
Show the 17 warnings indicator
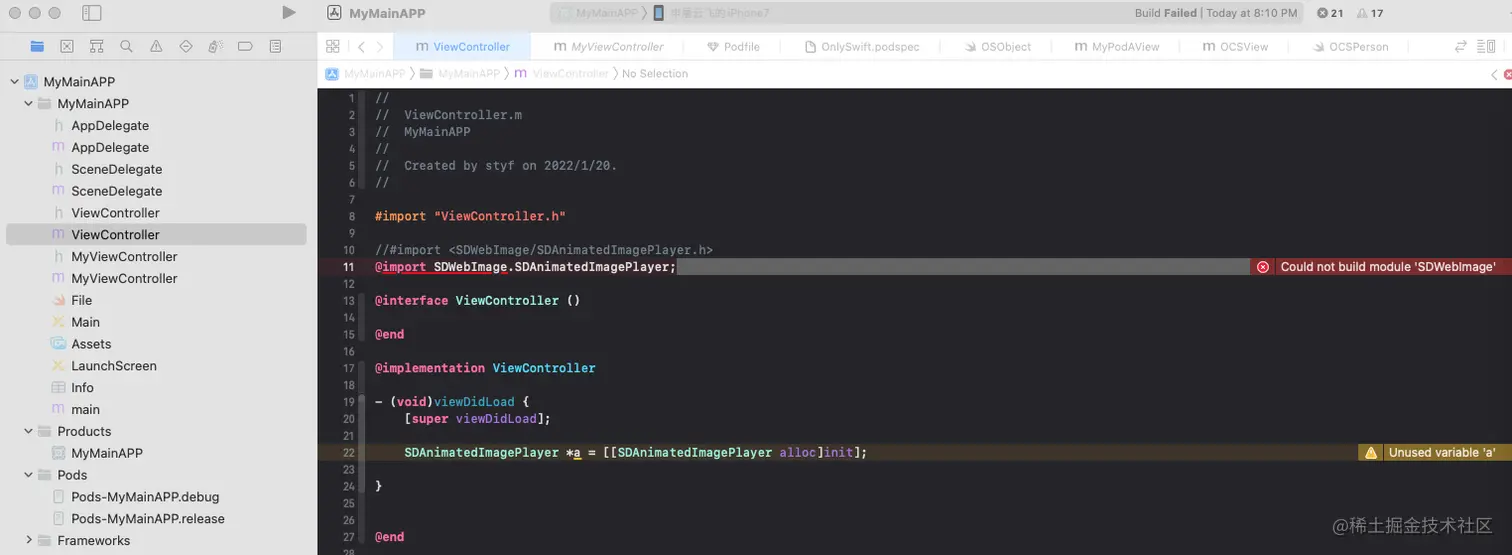[x=1370, y=13]
